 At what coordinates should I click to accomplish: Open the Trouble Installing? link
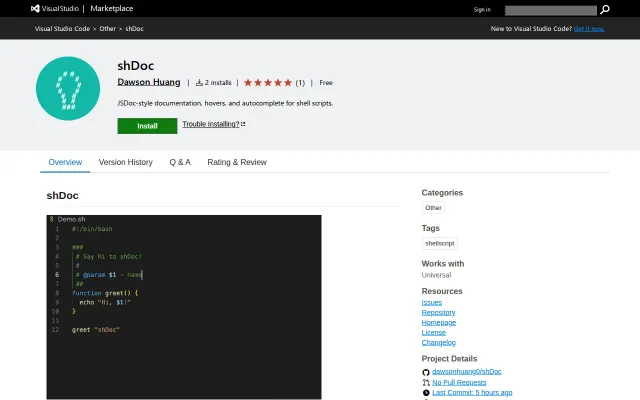pyautogui.click(x=211, y=124)
